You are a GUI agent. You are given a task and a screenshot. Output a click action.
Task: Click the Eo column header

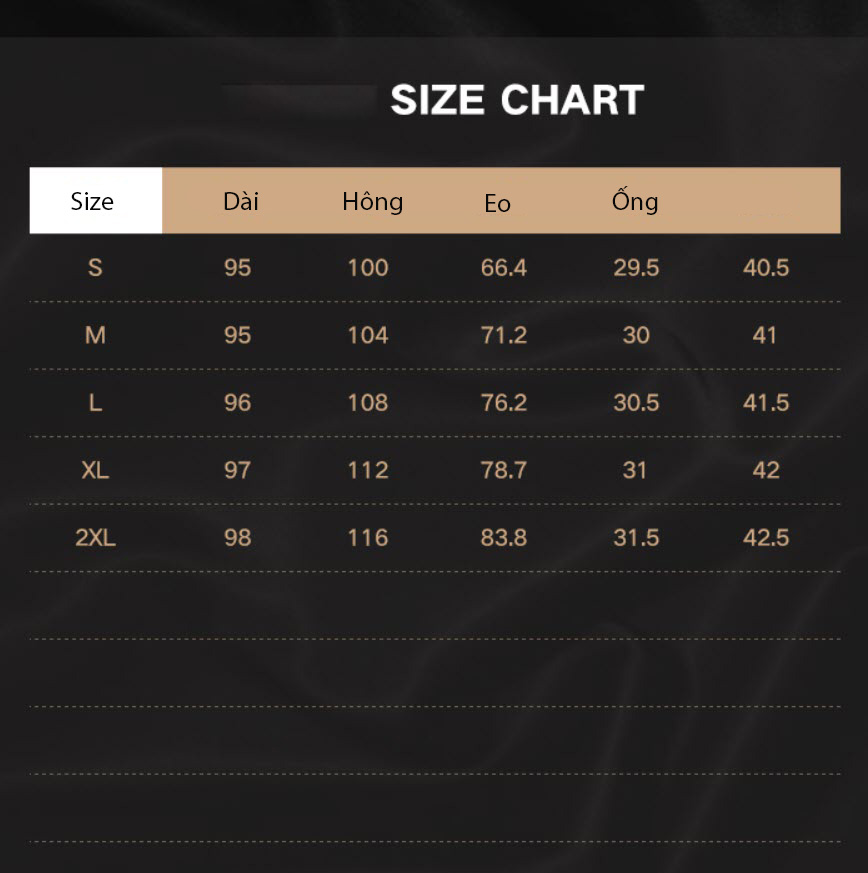click(x=497, y=203)
